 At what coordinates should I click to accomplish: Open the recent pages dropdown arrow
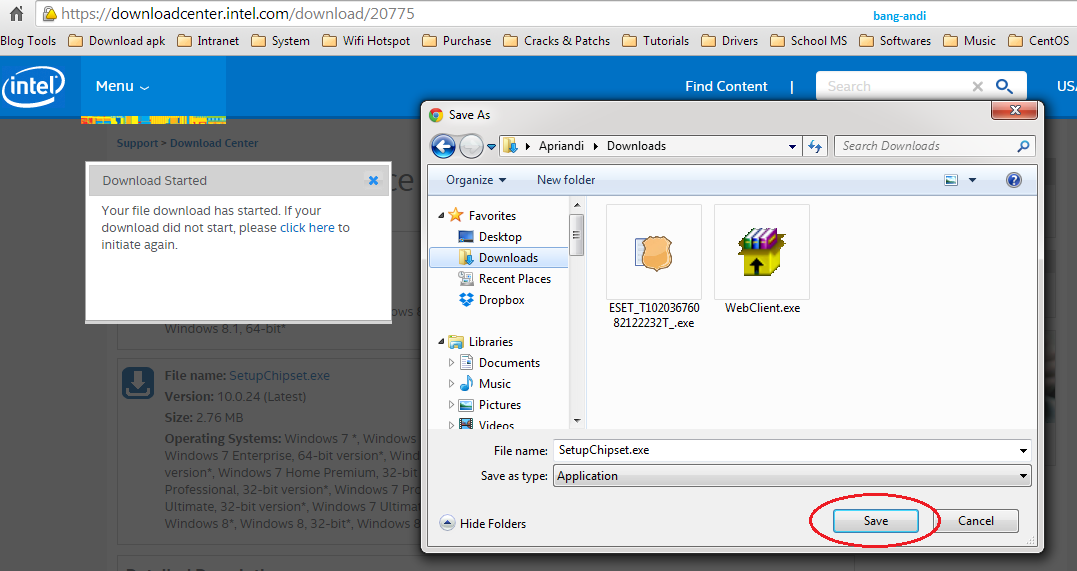[491, 146]
